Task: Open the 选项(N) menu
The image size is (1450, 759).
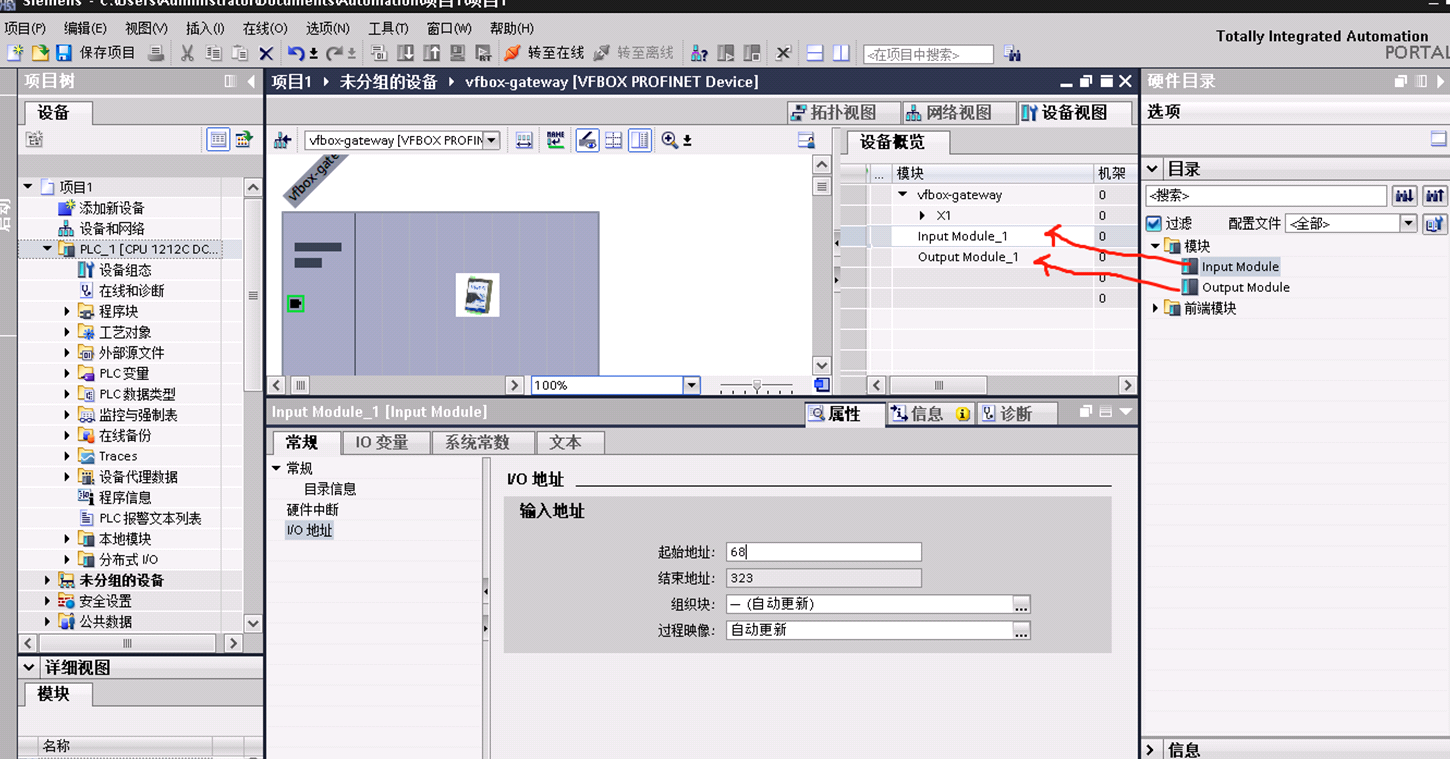Action: pos(328,28)
